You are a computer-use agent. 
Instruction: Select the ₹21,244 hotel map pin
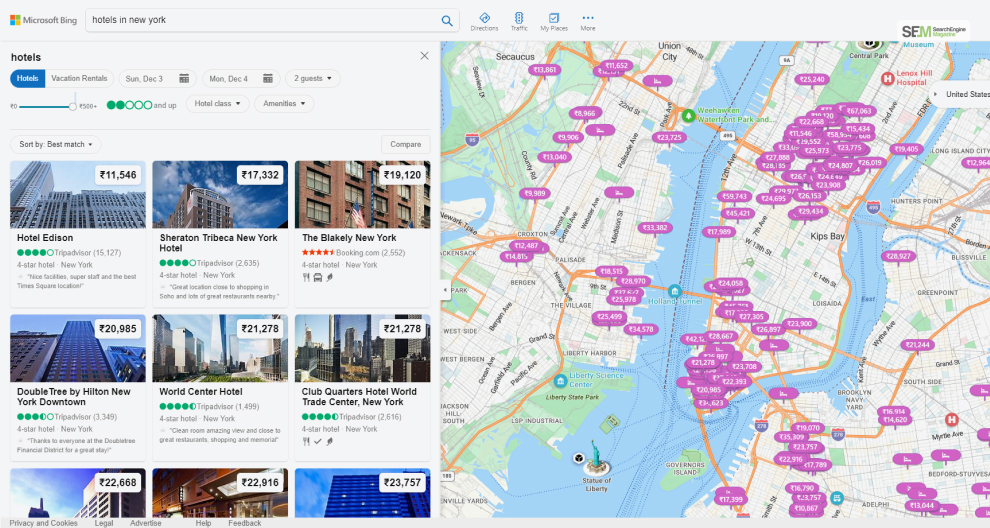(917, 345)
